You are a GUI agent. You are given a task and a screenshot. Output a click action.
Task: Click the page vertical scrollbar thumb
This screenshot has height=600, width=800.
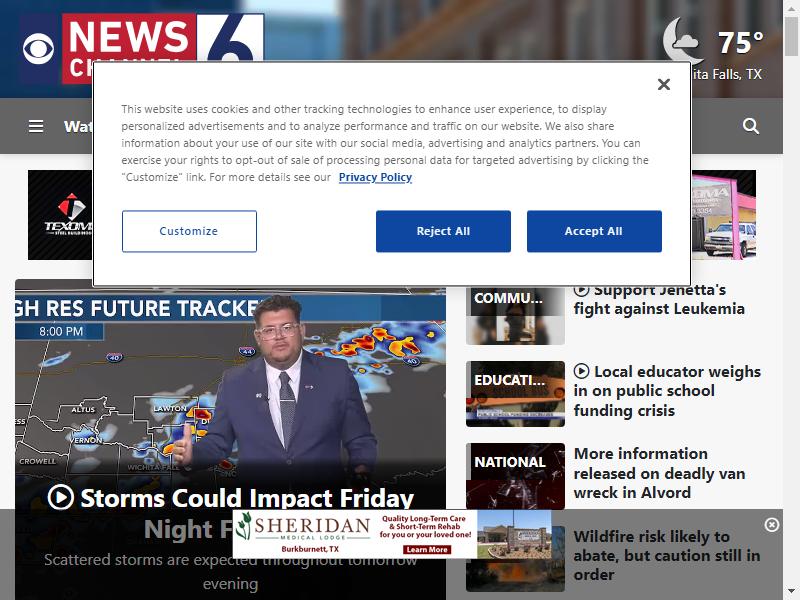791,36
